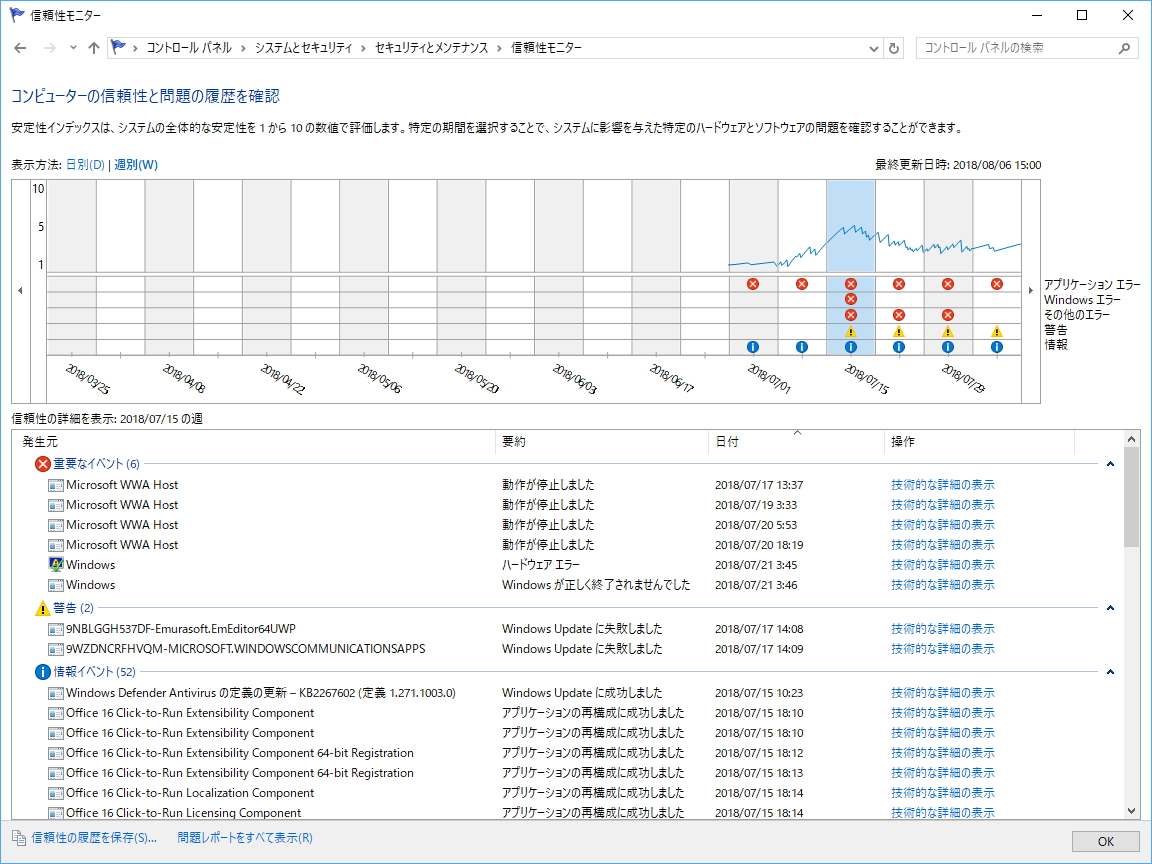The height and width of the screenshot is (864, 1152).
Task: Select 信頼性モニター breadcrumb
Action: pyautogui.click(x=546, y=48)
